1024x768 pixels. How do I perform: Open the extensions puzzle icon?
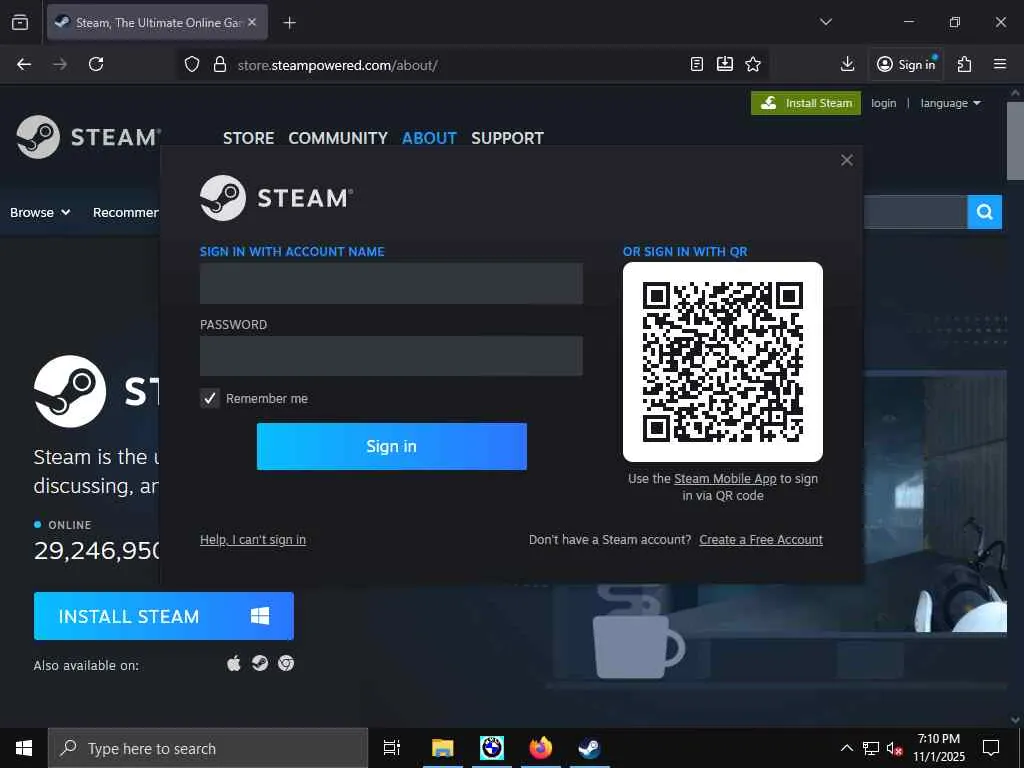pyautogui.click(x=964, y=64)
